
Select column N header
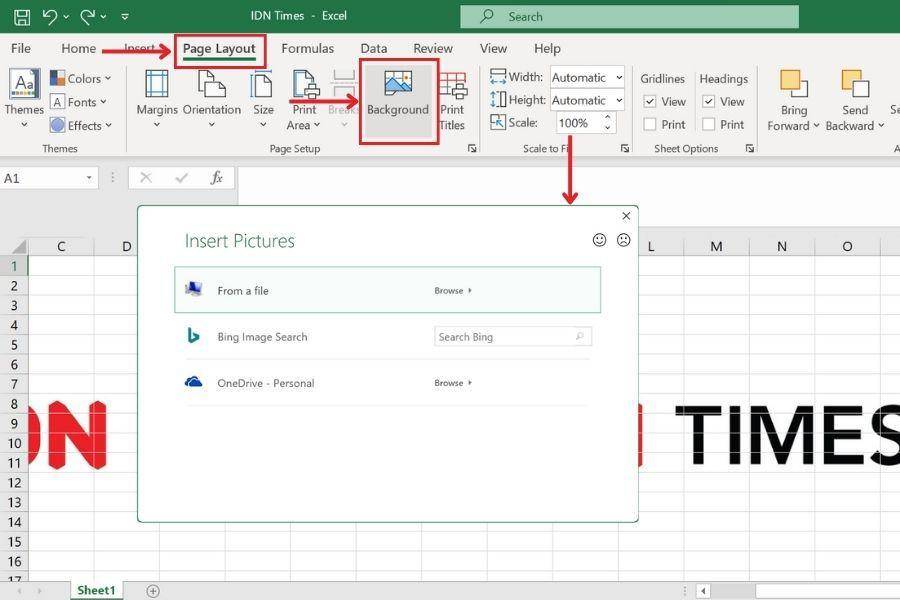[782, 247]
